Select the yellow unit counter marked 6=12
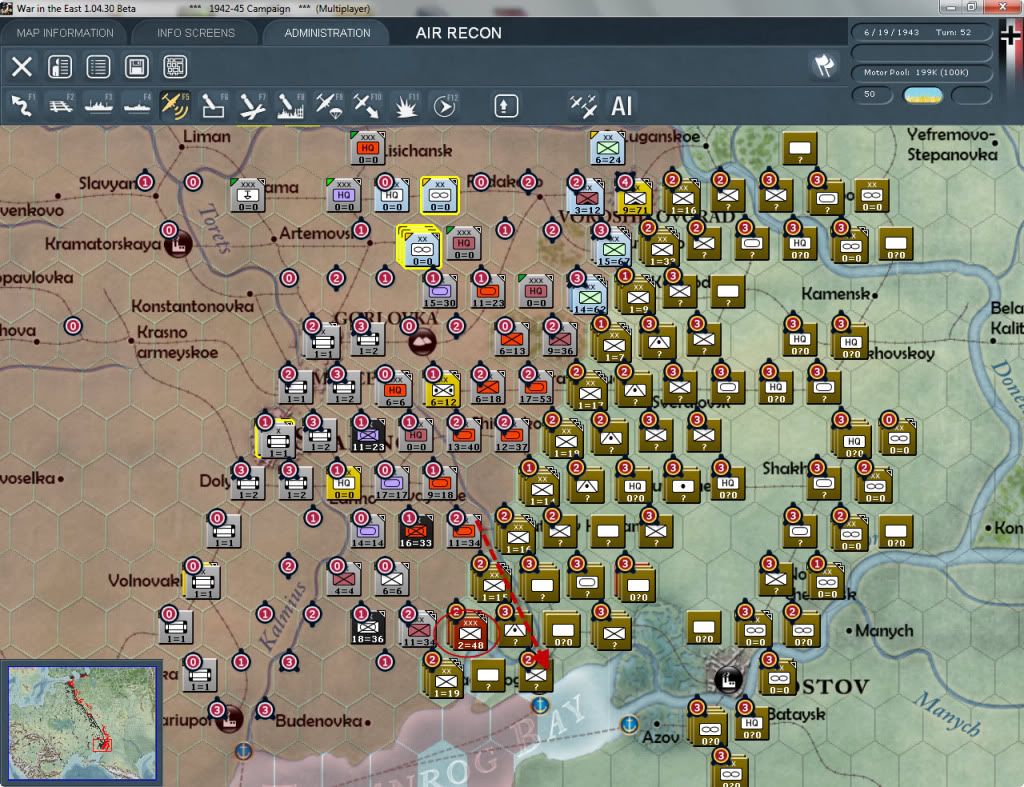 click(442, 390)
